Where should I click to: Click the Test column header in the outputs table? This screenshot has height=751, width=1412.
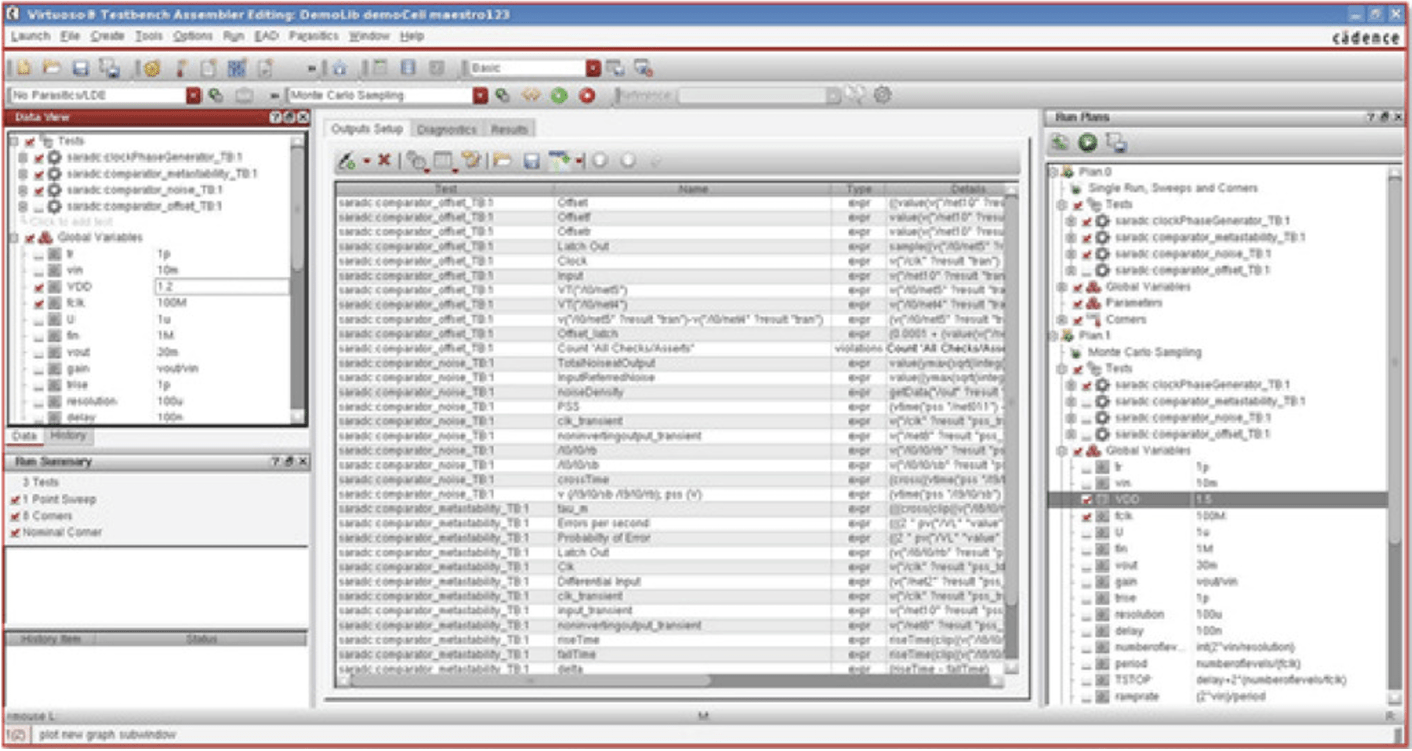coord(445,188)
